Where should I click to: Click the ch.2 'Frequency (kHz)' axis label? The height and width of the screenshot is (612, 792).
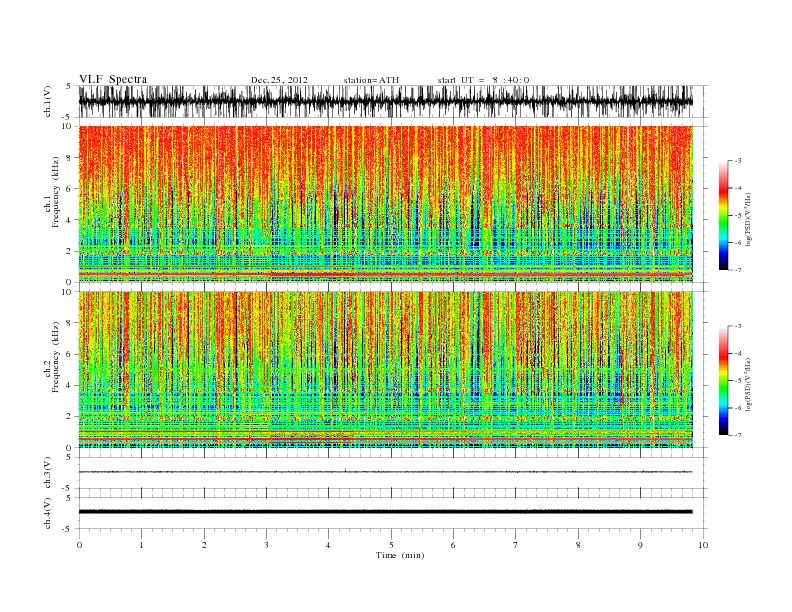[56, 357]
